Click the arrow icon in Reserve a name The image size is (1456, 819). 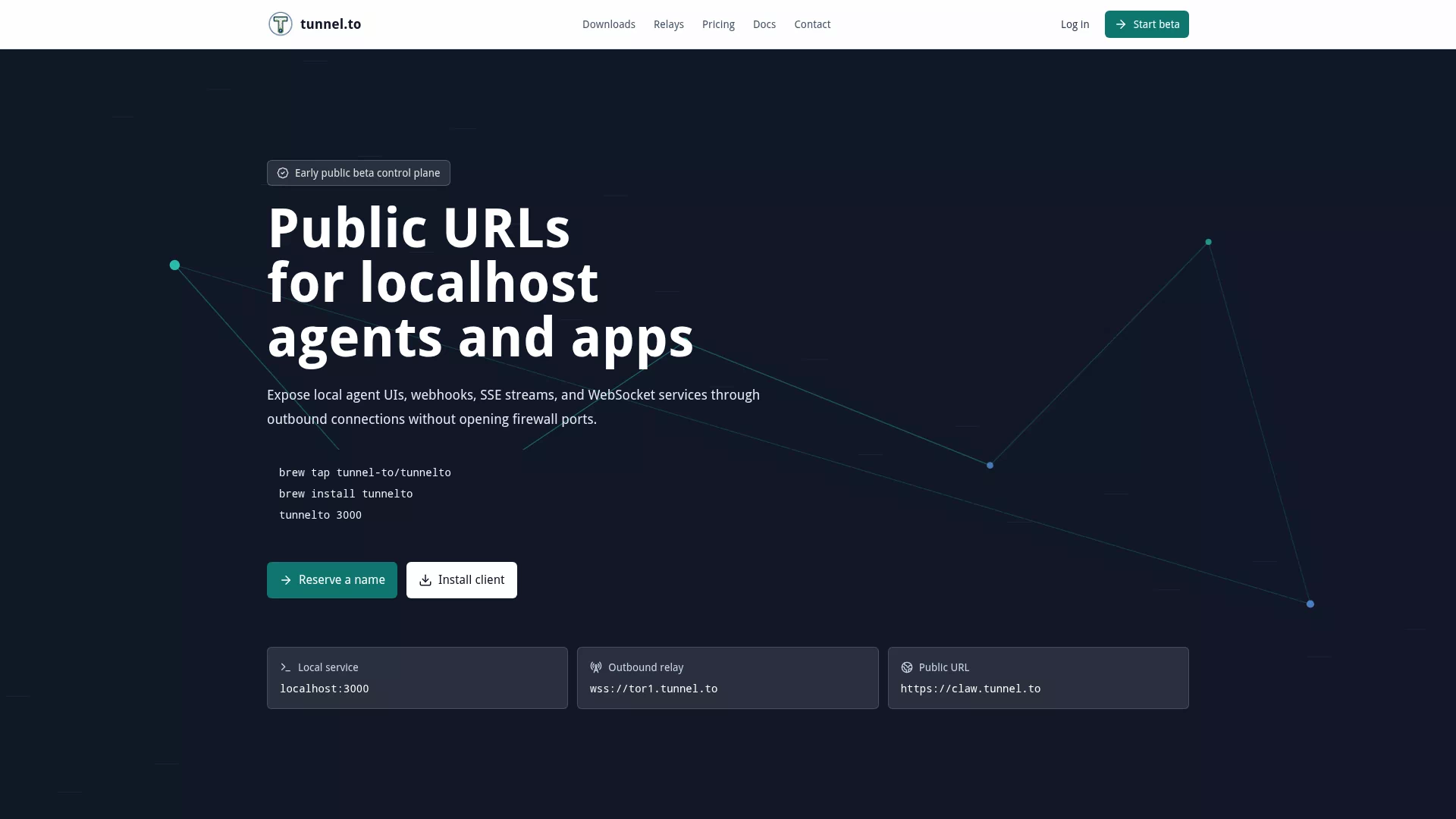coord(286,580)
